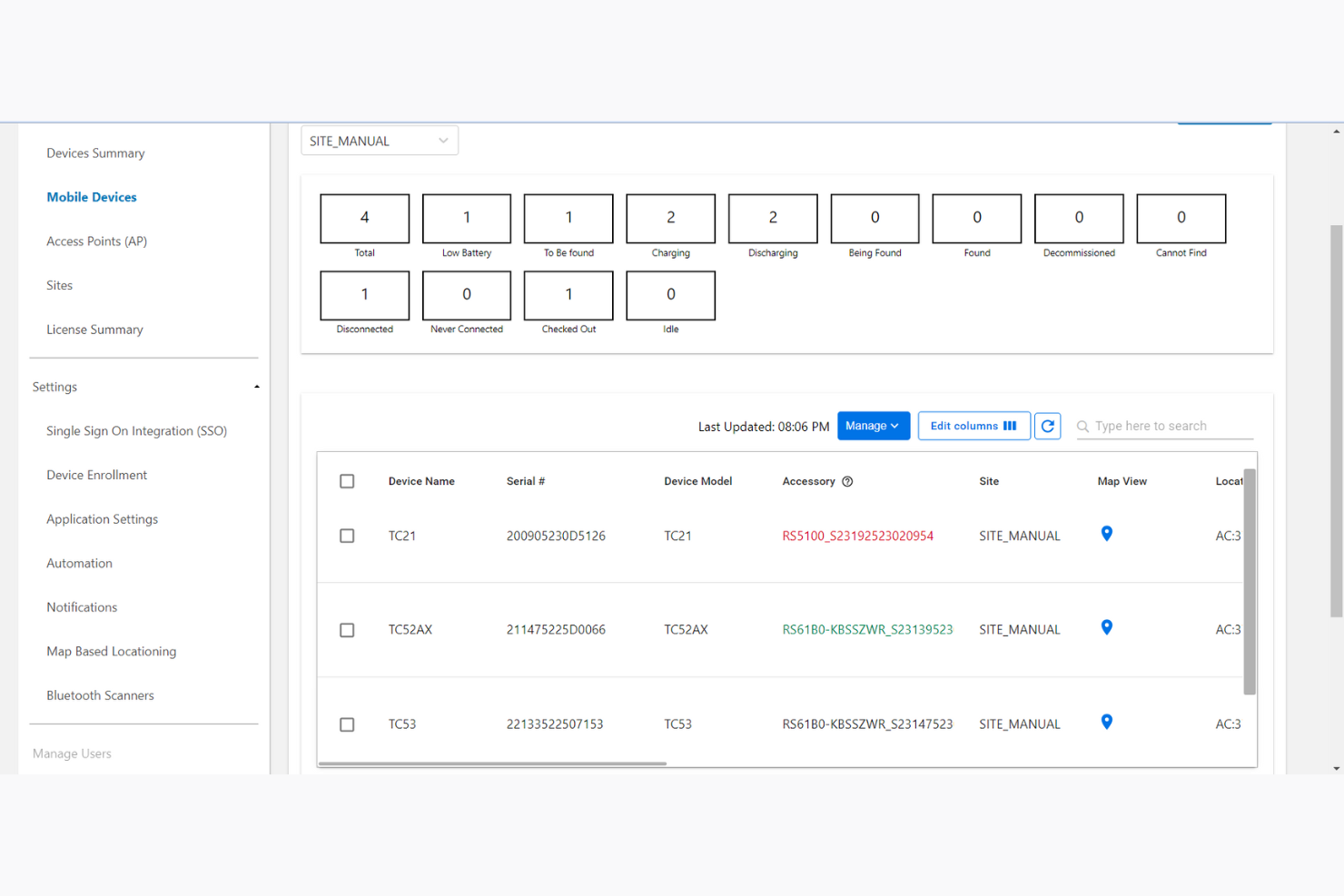Collapse the Settings section

click(x=257, y=386)
